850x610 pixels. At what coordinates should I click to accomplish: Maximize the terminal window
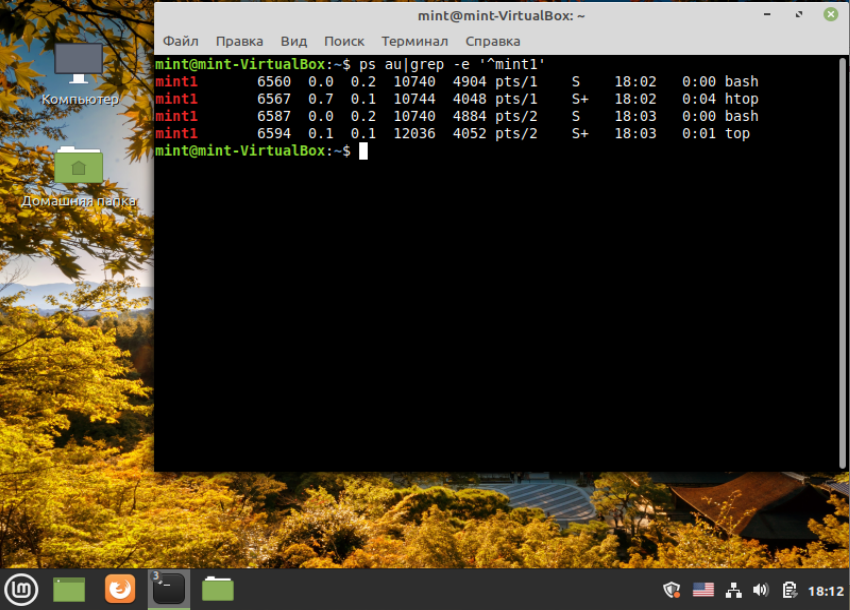[799, 15]
